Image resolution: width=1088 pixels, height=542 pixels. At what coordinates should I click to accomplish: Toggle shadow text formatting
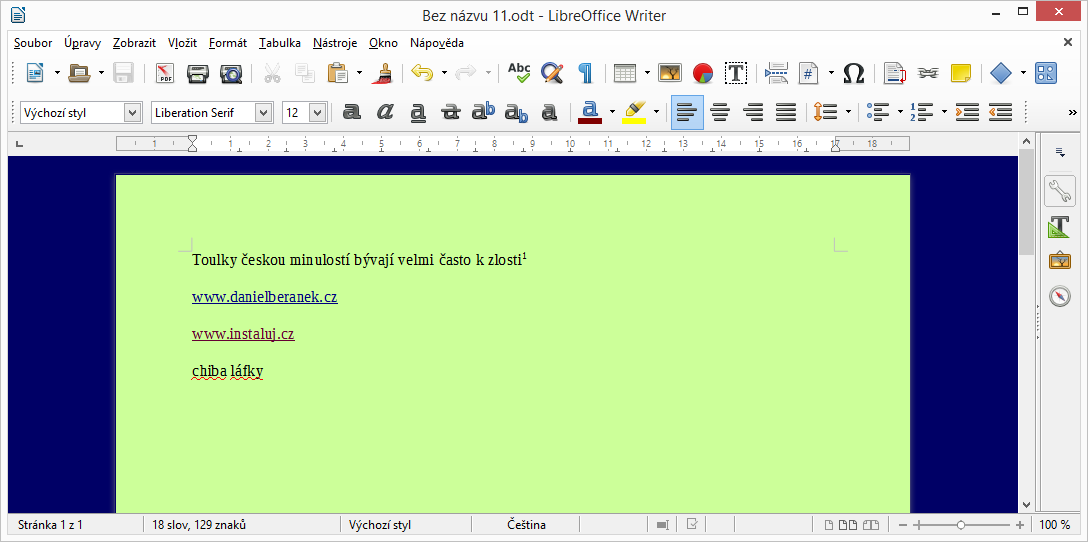[x=550, y=112]
